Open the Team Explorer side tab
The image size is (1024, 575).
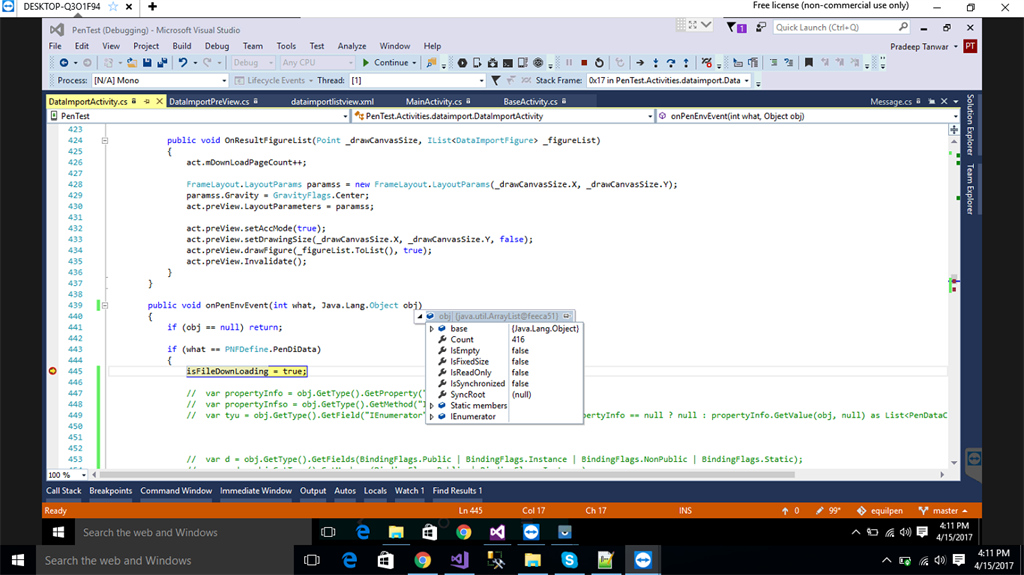pyautogui.click(x=970, y=189)
